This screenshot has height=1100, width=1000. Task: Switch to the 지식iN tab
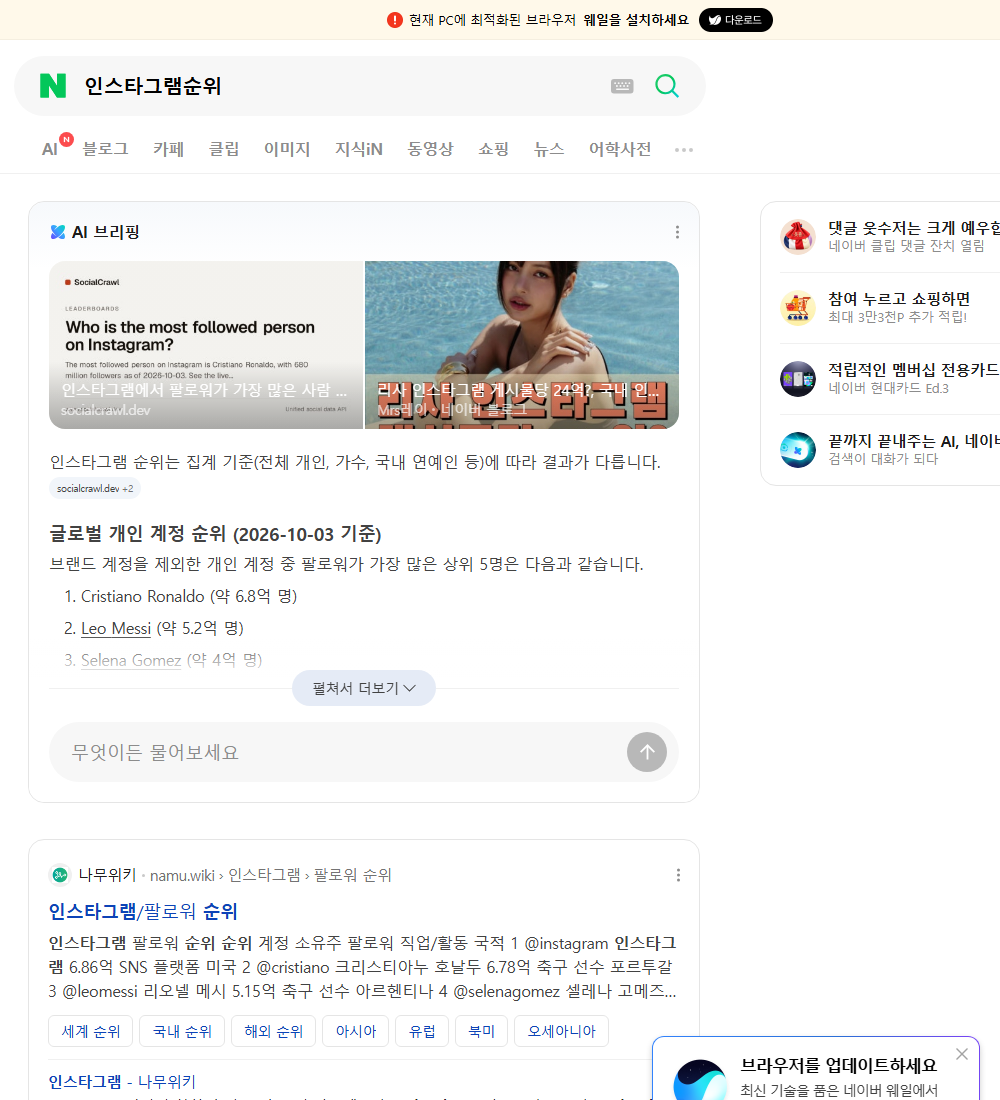(x=359, y=149)
